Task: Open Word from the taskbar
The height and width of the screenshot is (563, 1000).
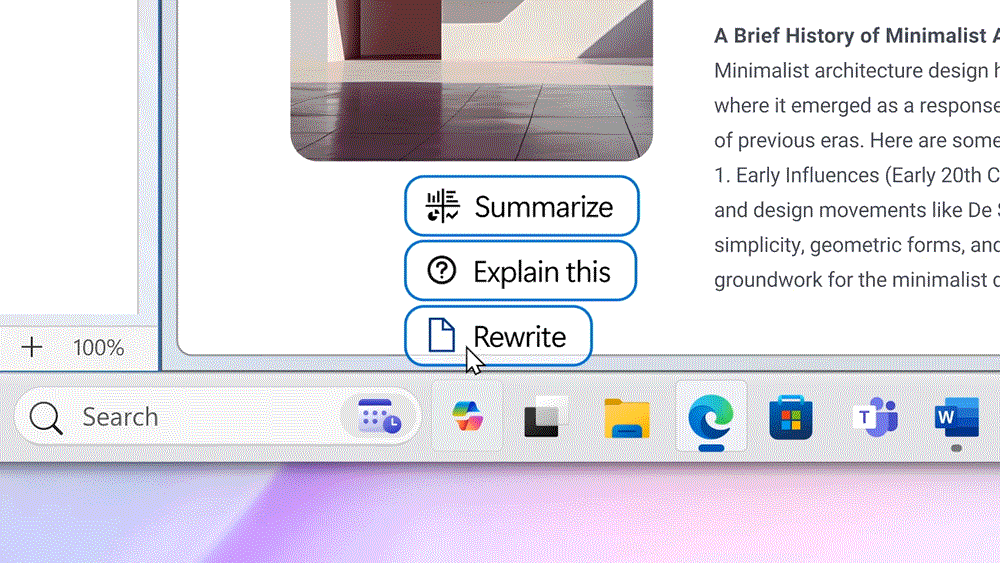Action: click(956, 417)
